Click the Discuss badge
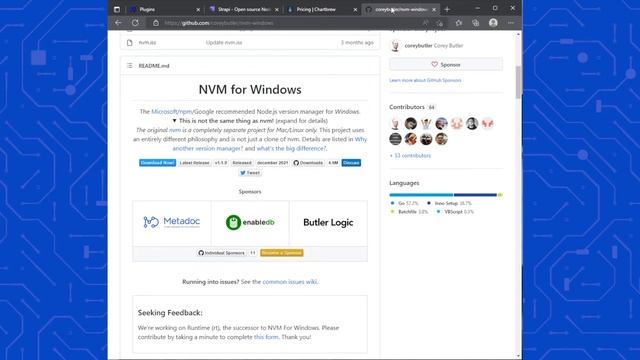This screenshot has height=360, width=640. tap(351, 162)
